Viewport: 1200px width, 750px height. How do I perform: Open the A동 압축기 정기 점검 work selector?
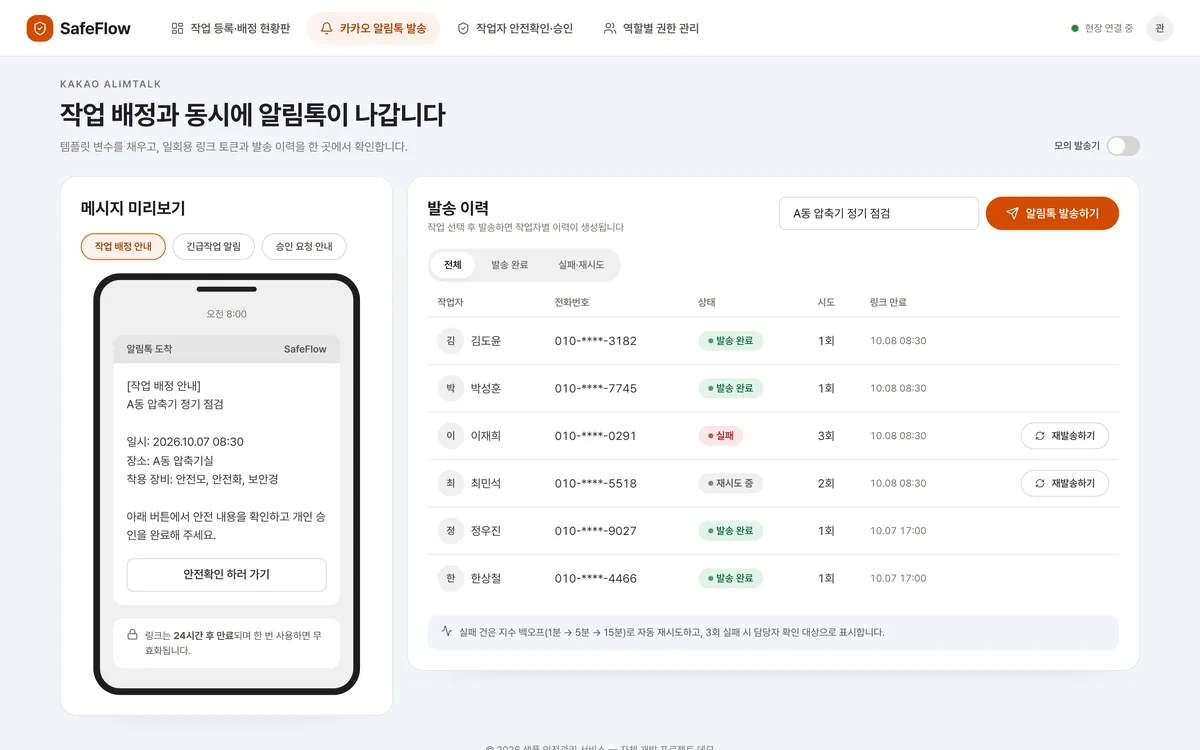pyautogui.click(x=879, y=213)
